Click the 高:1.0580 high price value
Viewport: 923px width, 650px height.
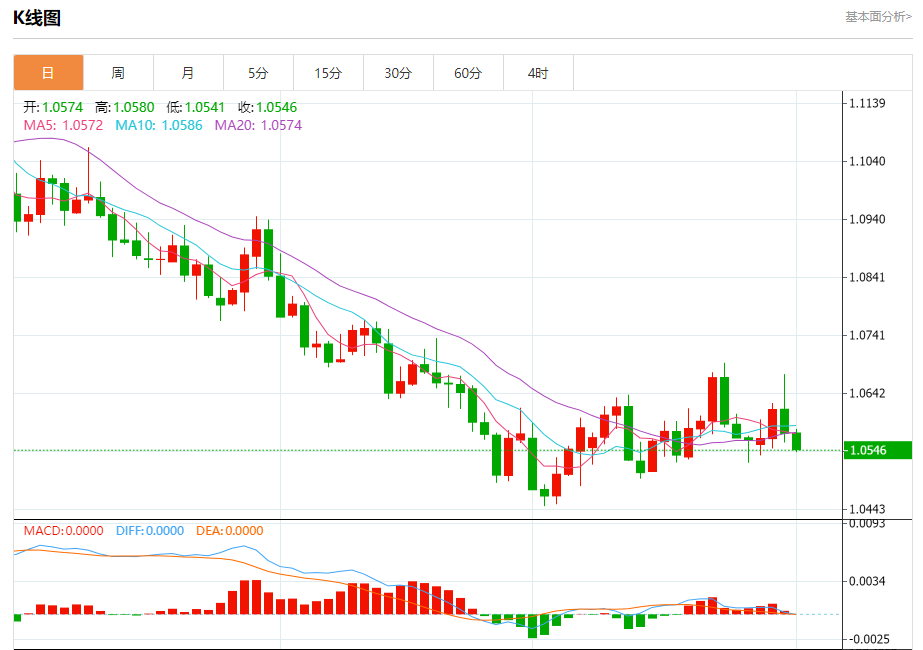125,107
